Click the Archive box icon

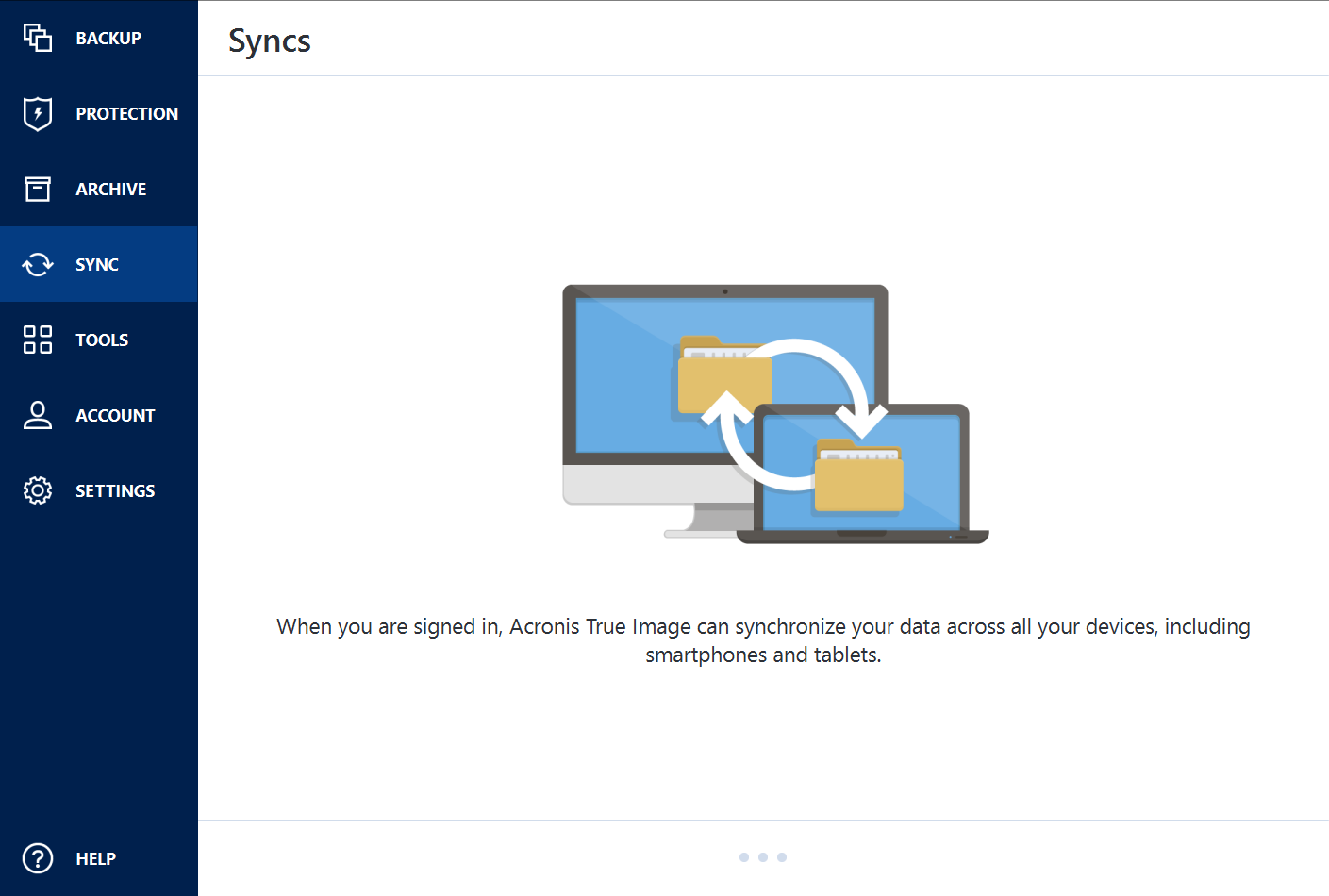pos(38,189)
